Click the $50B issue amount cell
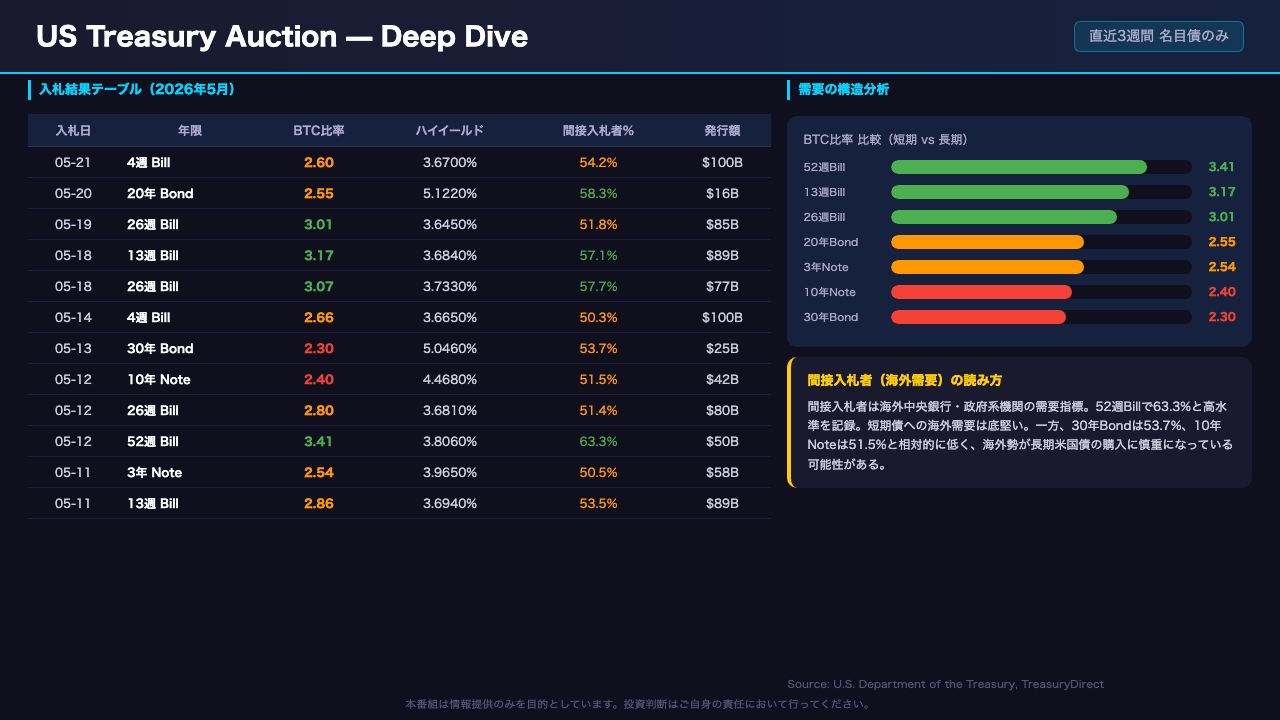The width and height of the screenshot is (1280, 720). point(722,441)
